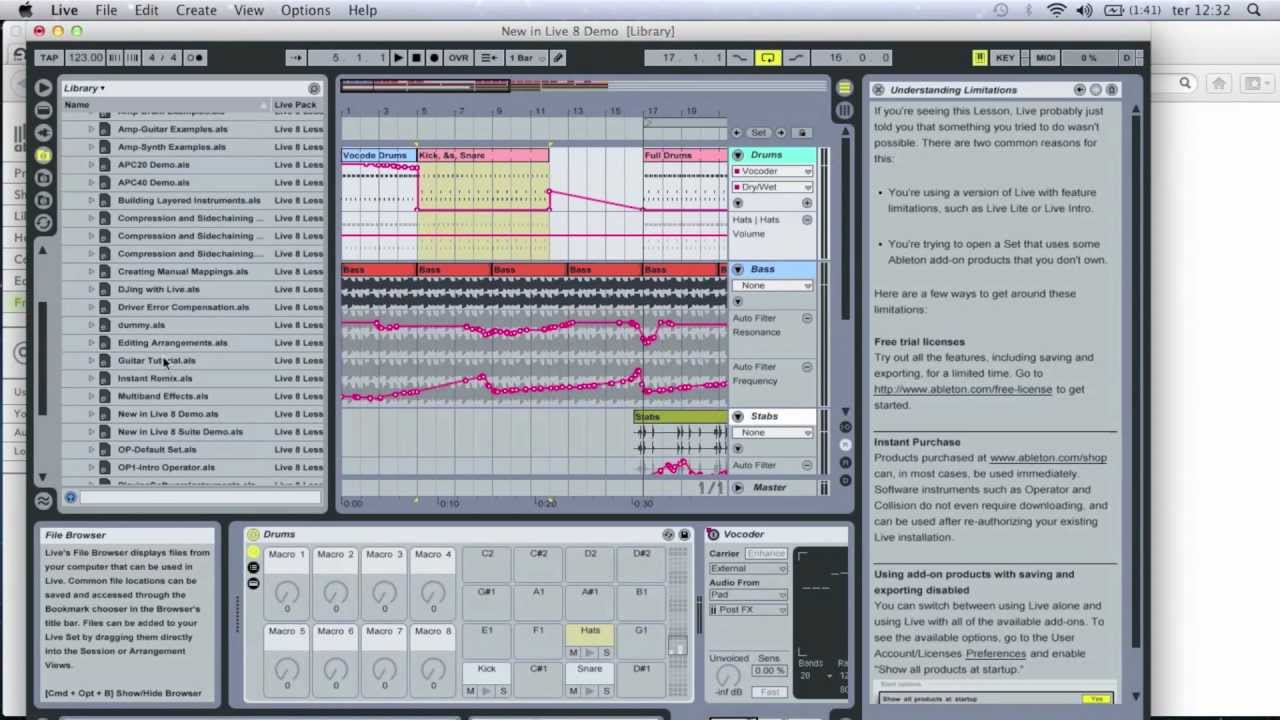1280x720 pixels.
Task: Adjust the Vocoder Unvoiced knob
Action: pyautogui.click(x=728, y=677)
